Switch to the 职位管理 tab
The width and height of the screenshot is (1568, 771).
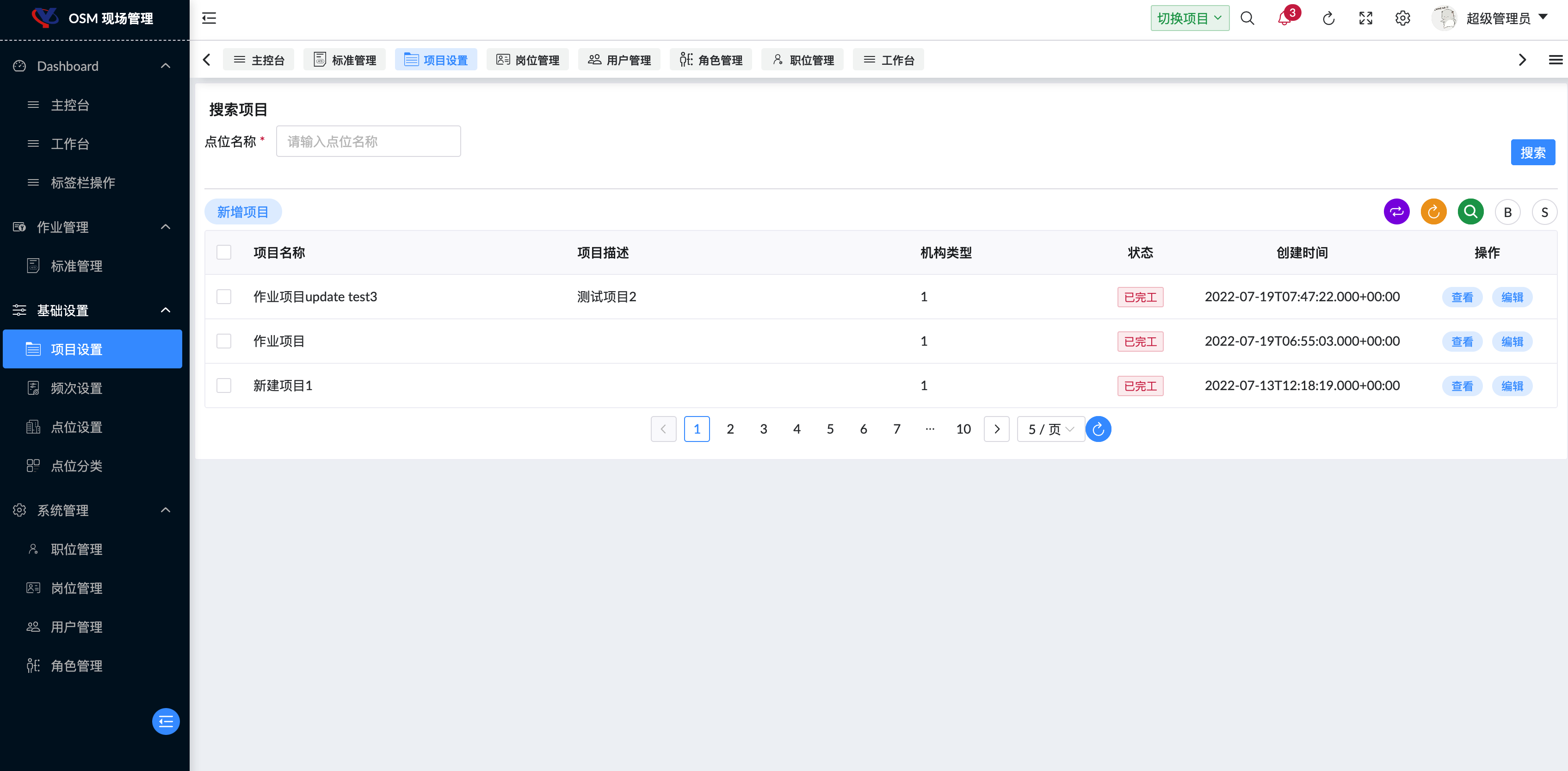pos(802,60)
